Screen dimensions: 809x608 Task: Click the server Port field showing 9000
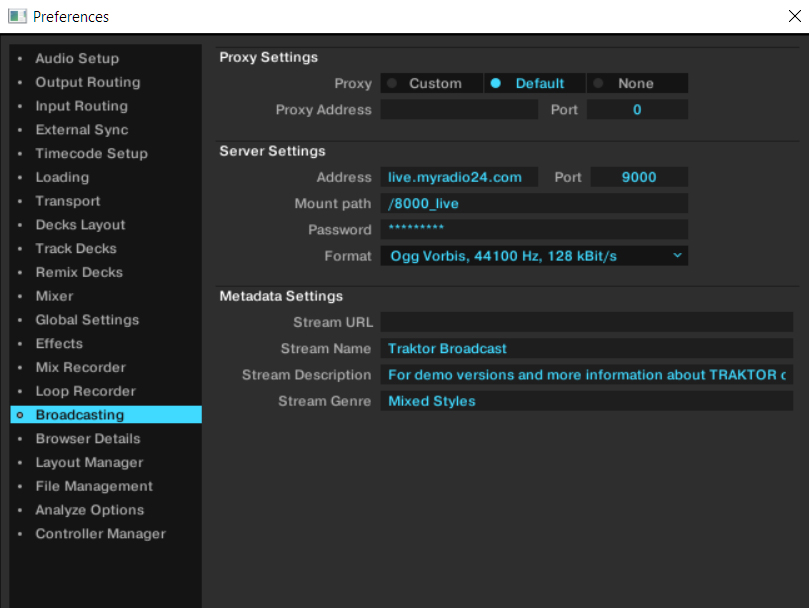click(x=638, y=177)
